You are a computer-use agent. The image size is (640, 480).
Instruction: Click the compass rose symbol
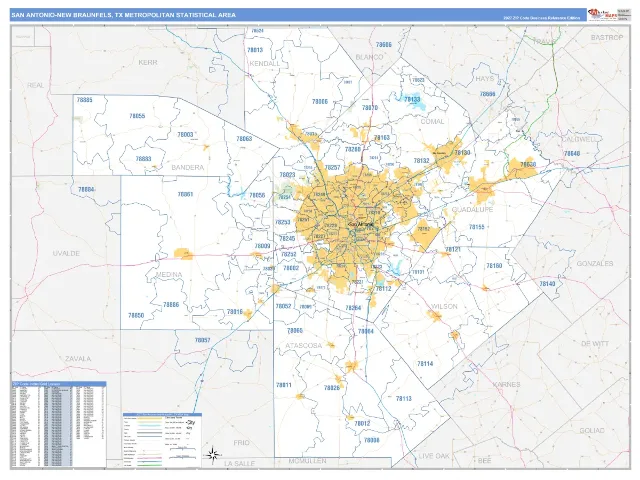pos(213,454)
